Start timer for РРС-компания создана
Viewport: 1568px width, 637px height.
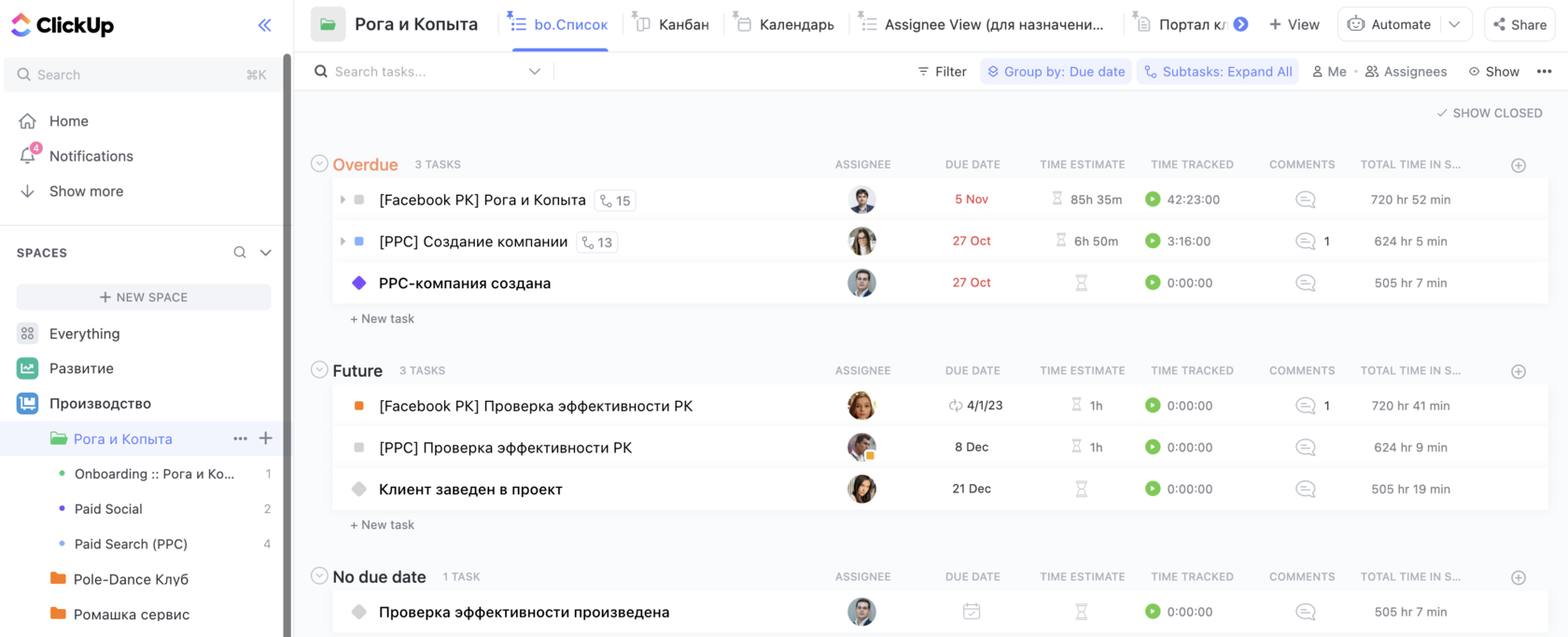pos(1153,283)
